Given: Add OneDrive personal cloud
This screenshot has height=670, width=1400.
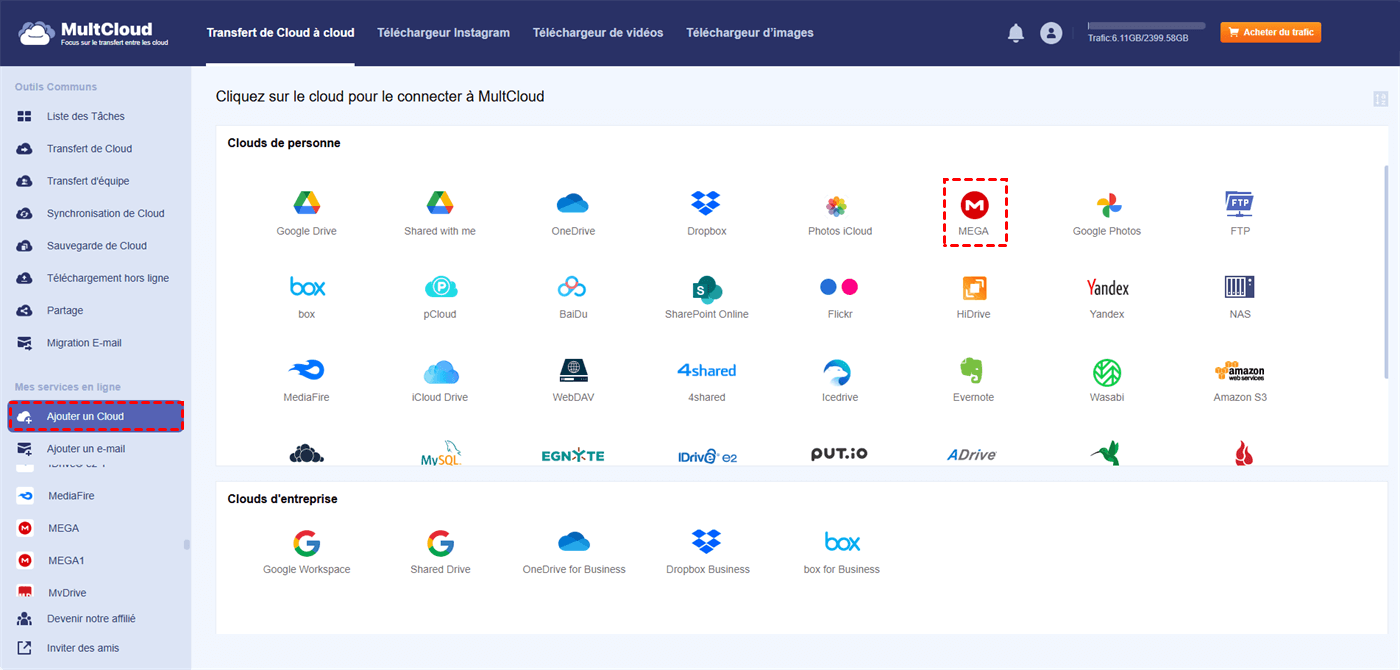Looking at the screenshot, I should click(573, 213).
